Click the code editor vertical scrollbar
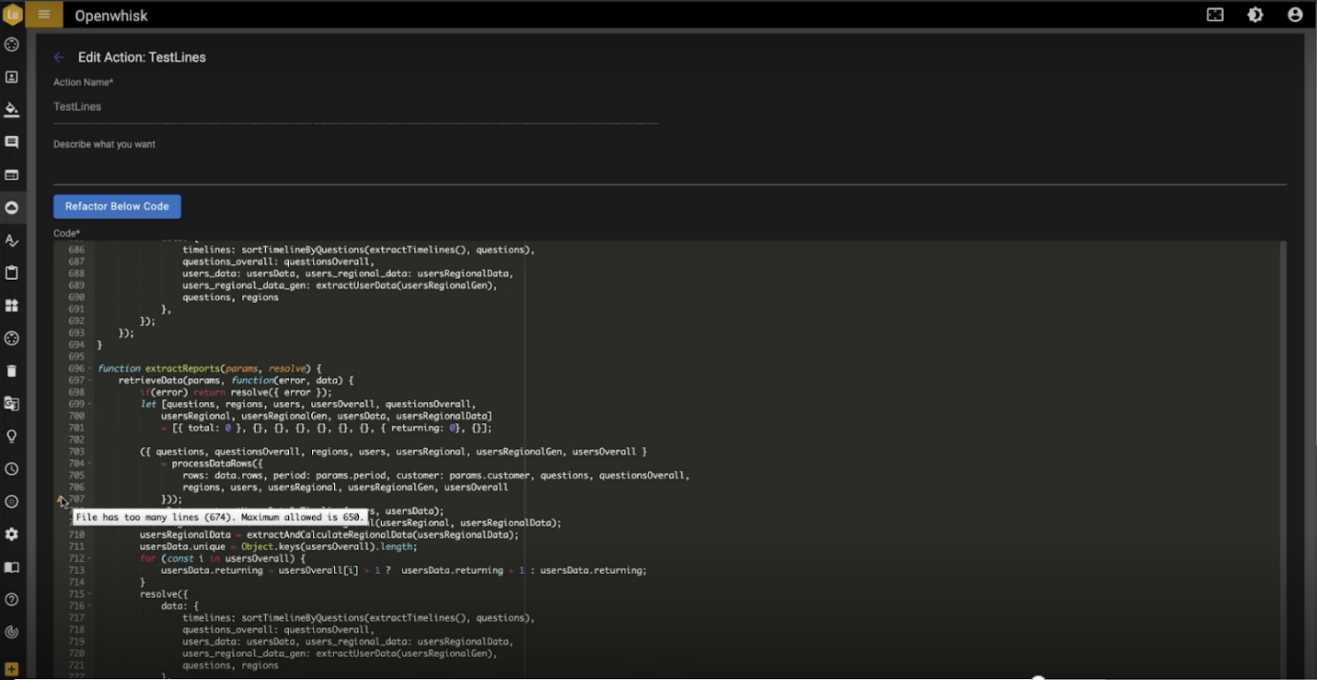Screen dimensions: 1317x680 [x=1282, y=460]
